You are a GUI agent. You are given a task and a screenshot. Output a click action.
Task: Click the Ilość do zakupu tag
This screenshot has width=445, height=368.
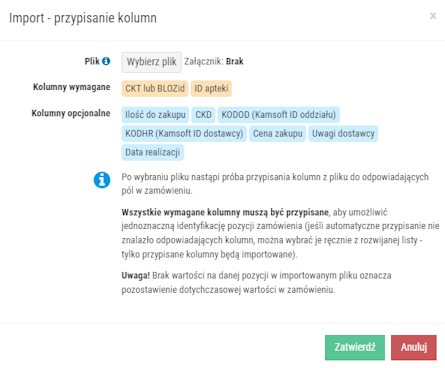[x=155, y=115]
